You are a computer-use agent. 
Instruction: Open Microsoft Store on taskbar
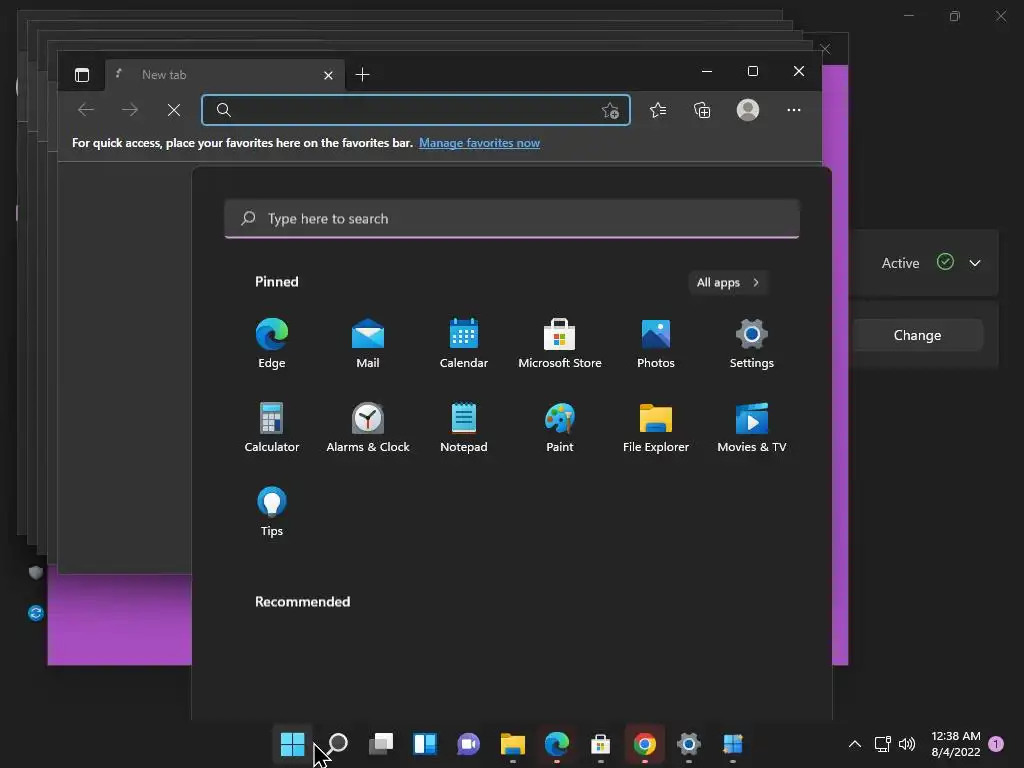coord(600,744)
